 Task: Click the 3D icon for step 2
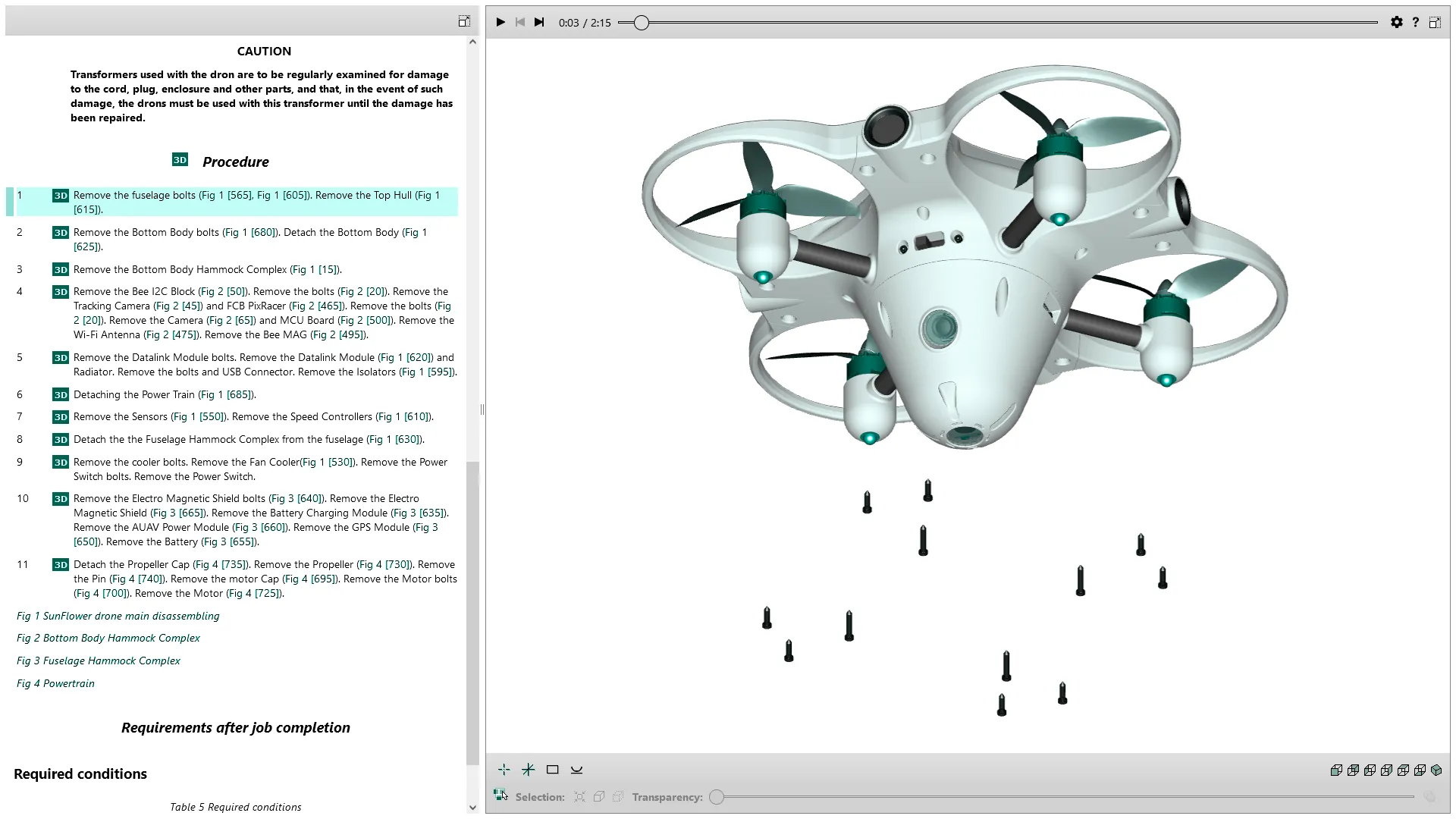61,233
